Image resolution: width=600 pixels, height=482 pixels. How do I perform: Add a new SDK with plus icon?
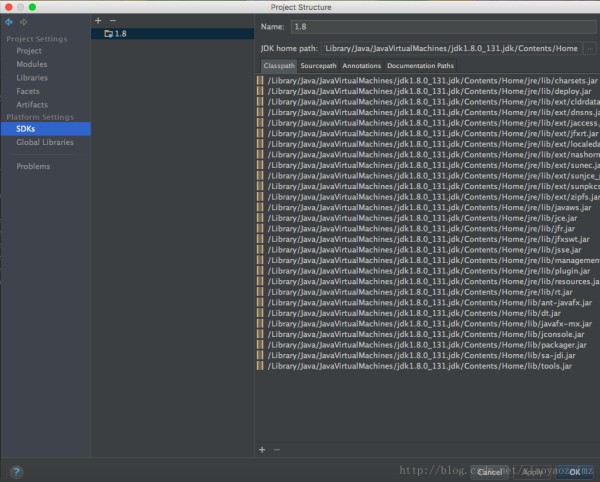98,21
